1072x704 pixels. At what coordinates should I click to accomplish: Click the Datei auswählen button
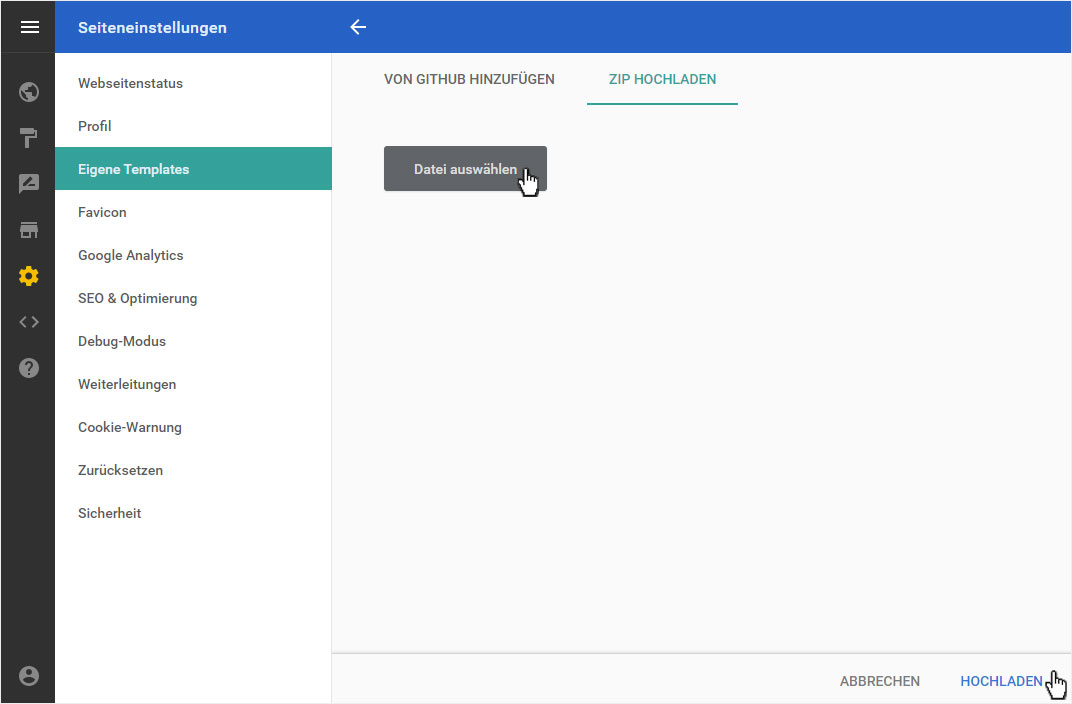click(465, 169)
